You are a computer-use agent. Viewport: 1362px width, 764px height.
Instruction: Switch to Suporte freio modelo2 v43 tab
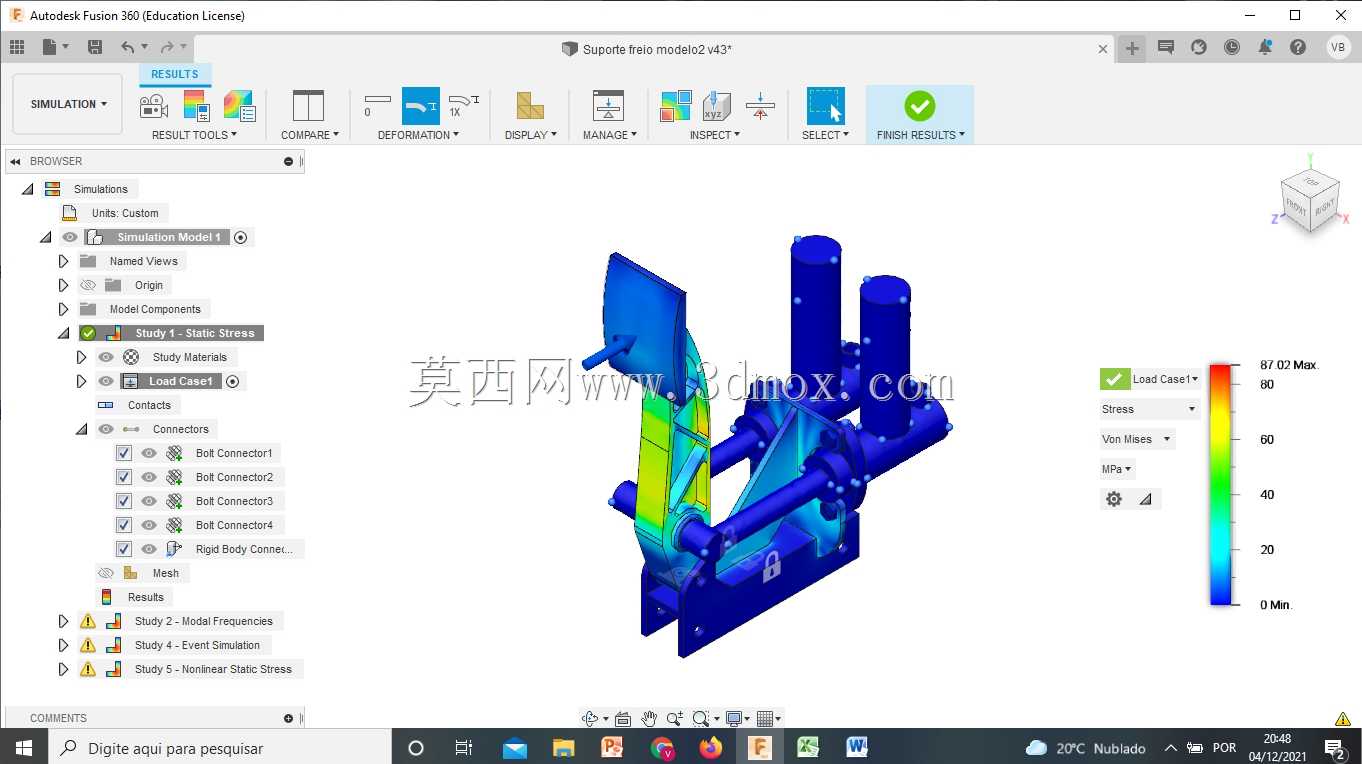657,49
